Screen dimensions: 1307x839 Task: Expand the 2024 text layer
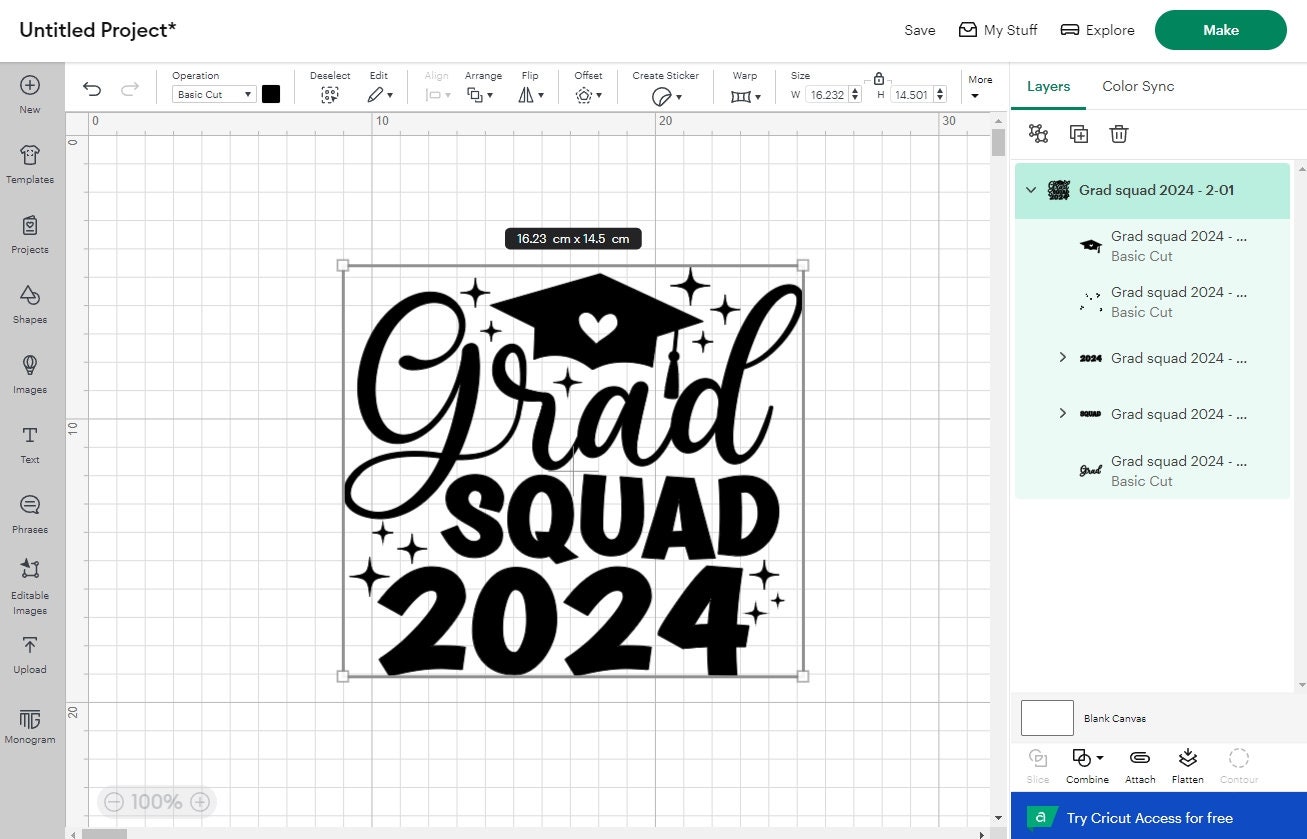point(1062,357)
